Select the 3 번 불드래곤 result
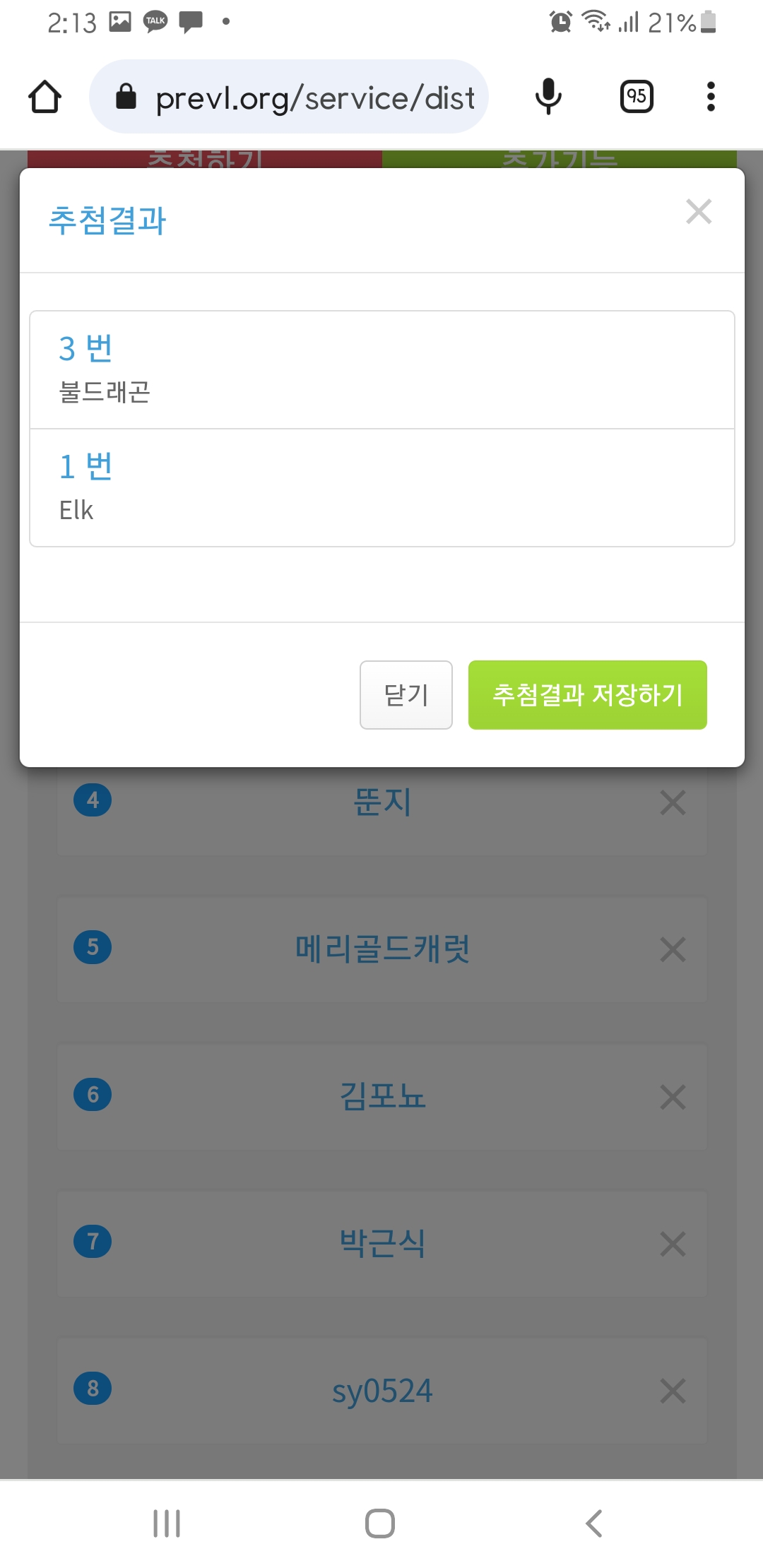Image resolution: width=763 pixels, height=1568 pixels. [381, 369]
